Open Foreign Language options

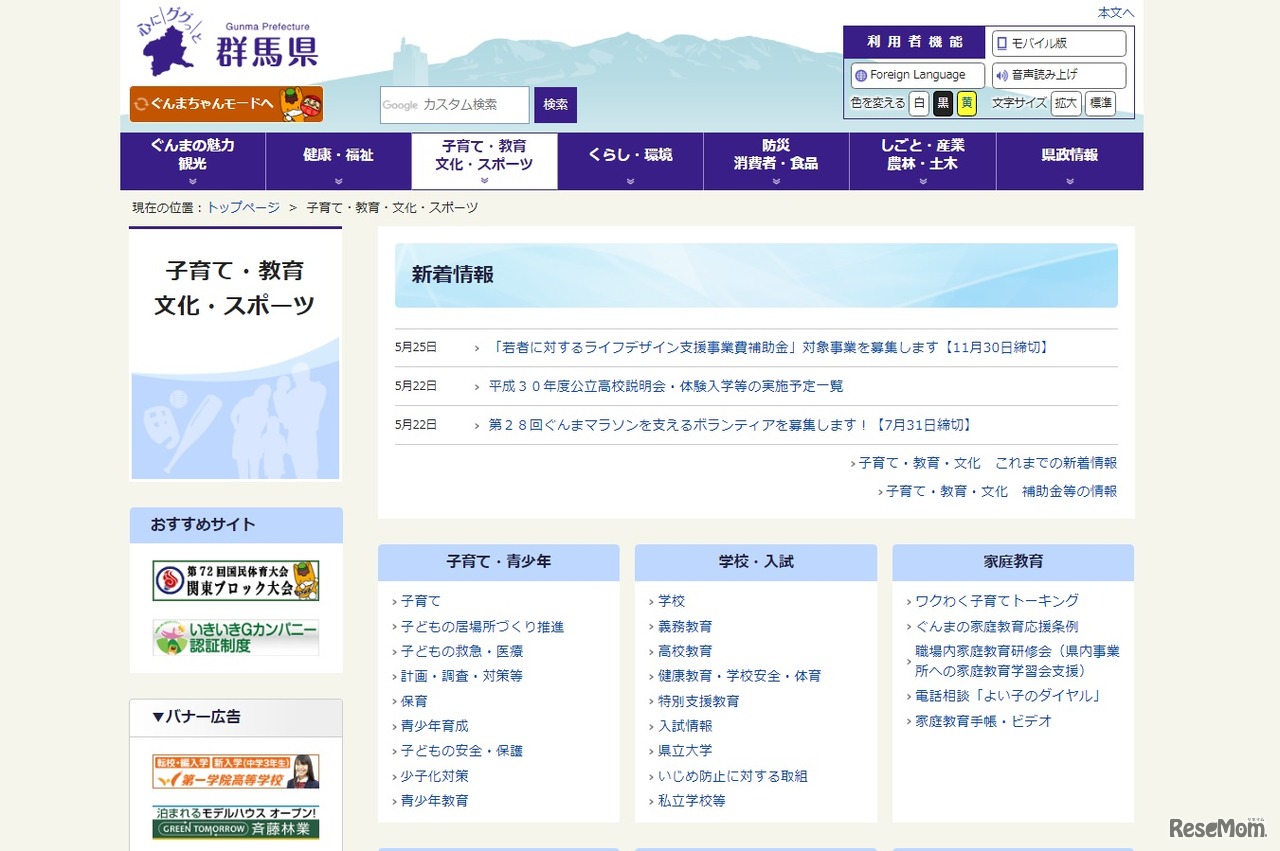point(918,75)
